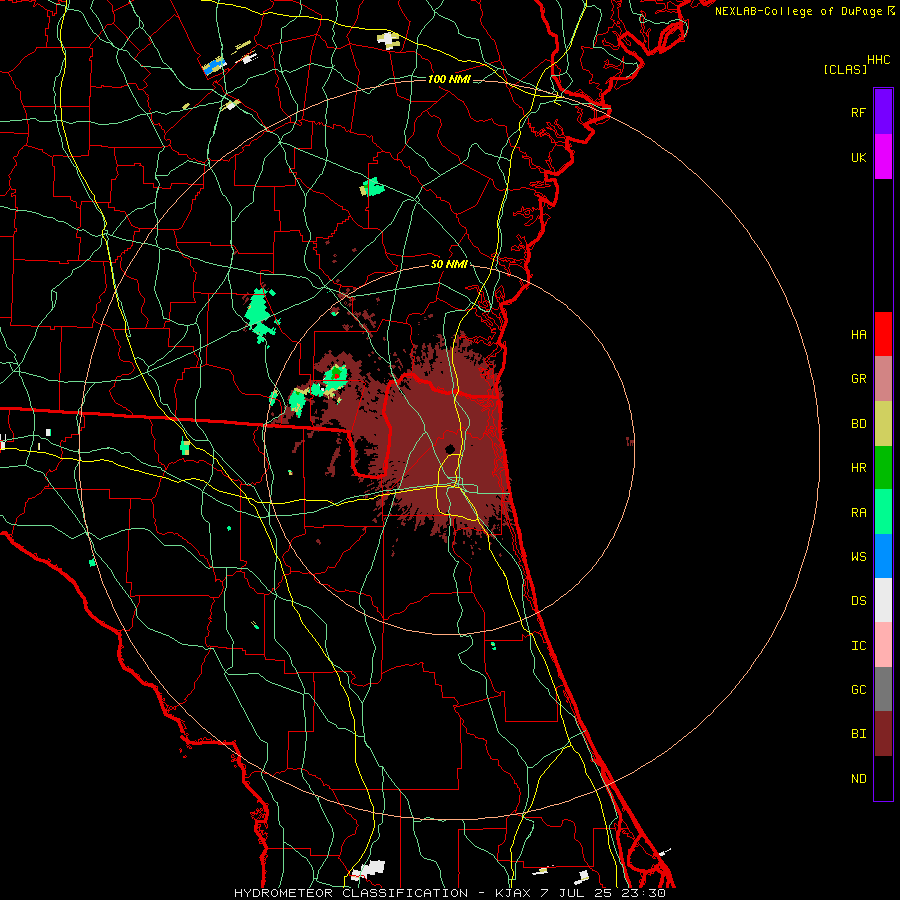Click the BI legend label
Viewport: 900px width, 900px height.
(858, 734)
